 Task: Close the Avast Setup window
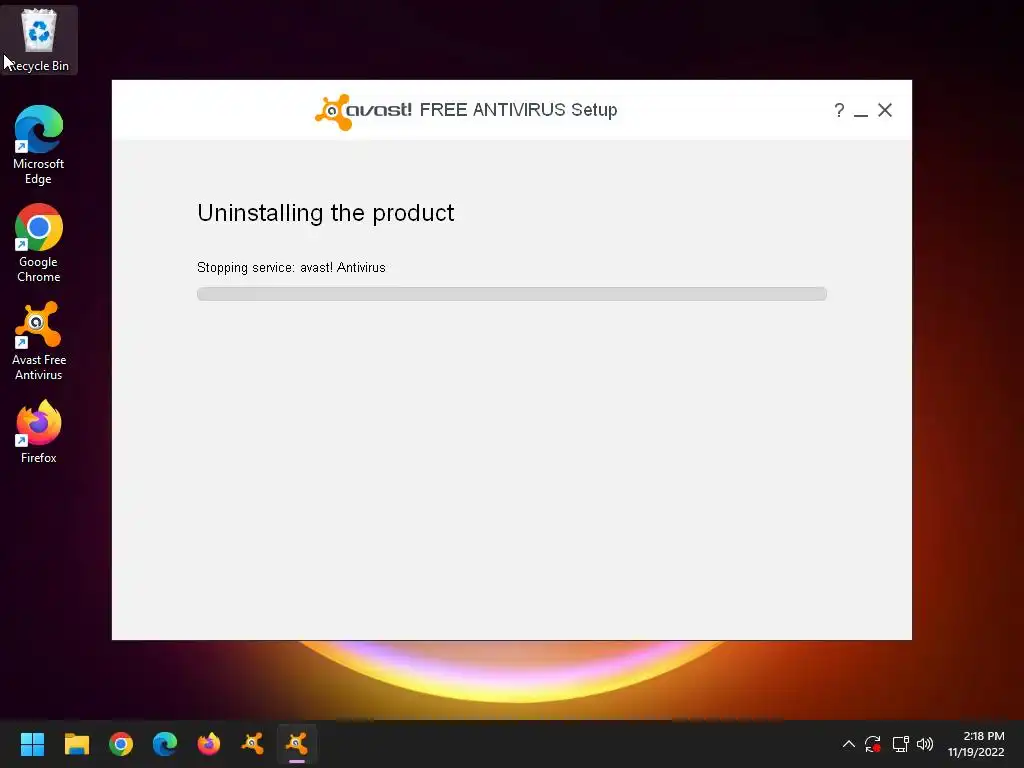(x=885, y=110)
